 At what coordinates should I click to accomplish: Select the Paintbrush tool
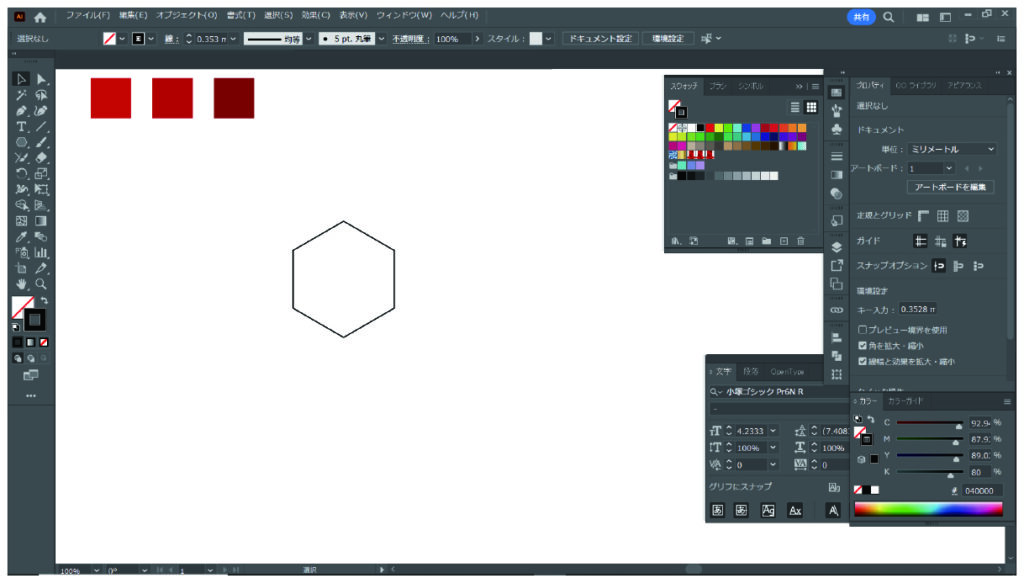[41, 142]
